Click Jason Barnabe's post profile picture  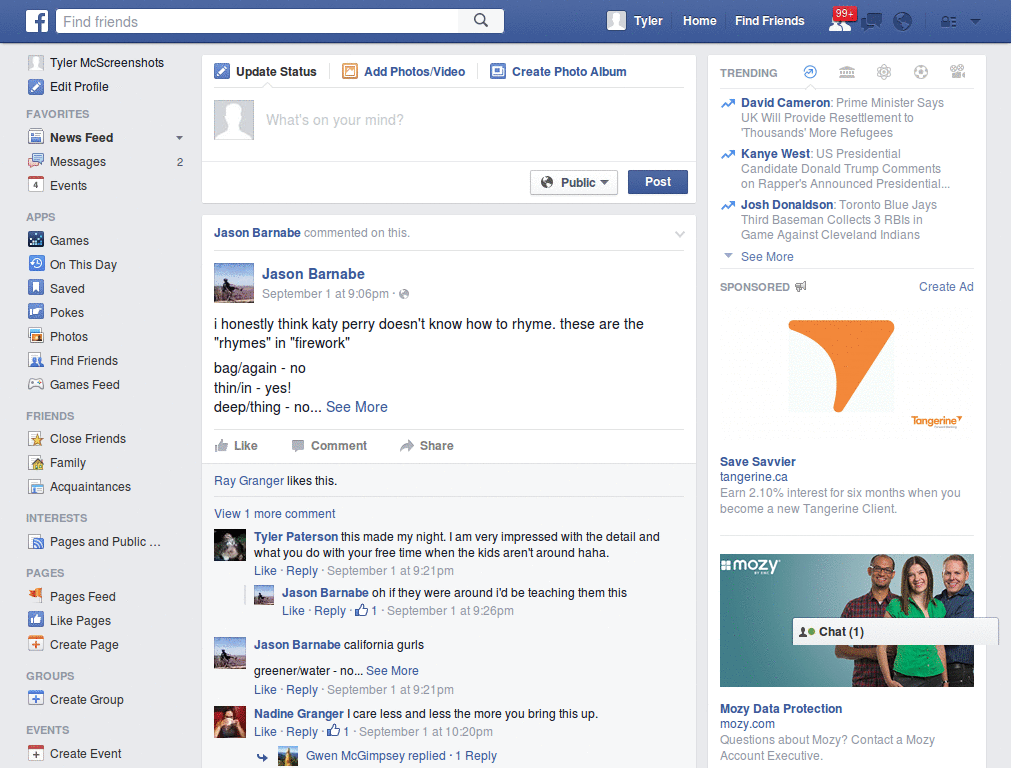pyautogui.click(x=234, y=283)
